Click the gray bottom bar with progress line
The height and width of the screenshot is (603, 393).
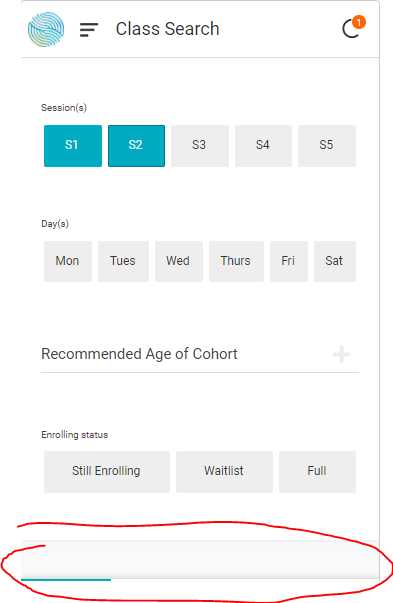tap(200, 560)
